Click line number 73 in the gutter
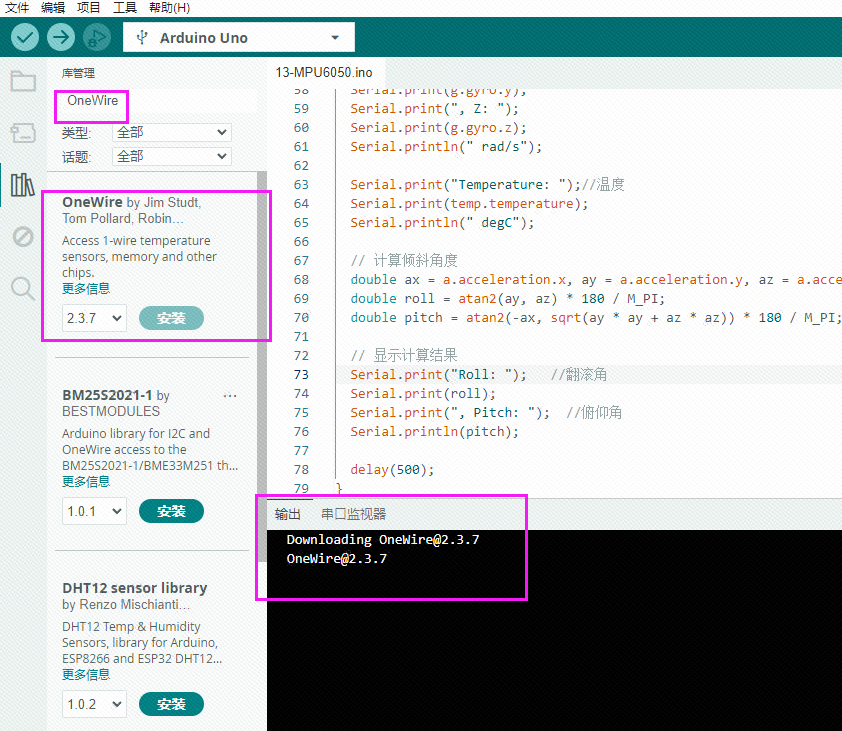Screen dimensions: 842x731 coord(301,374)
